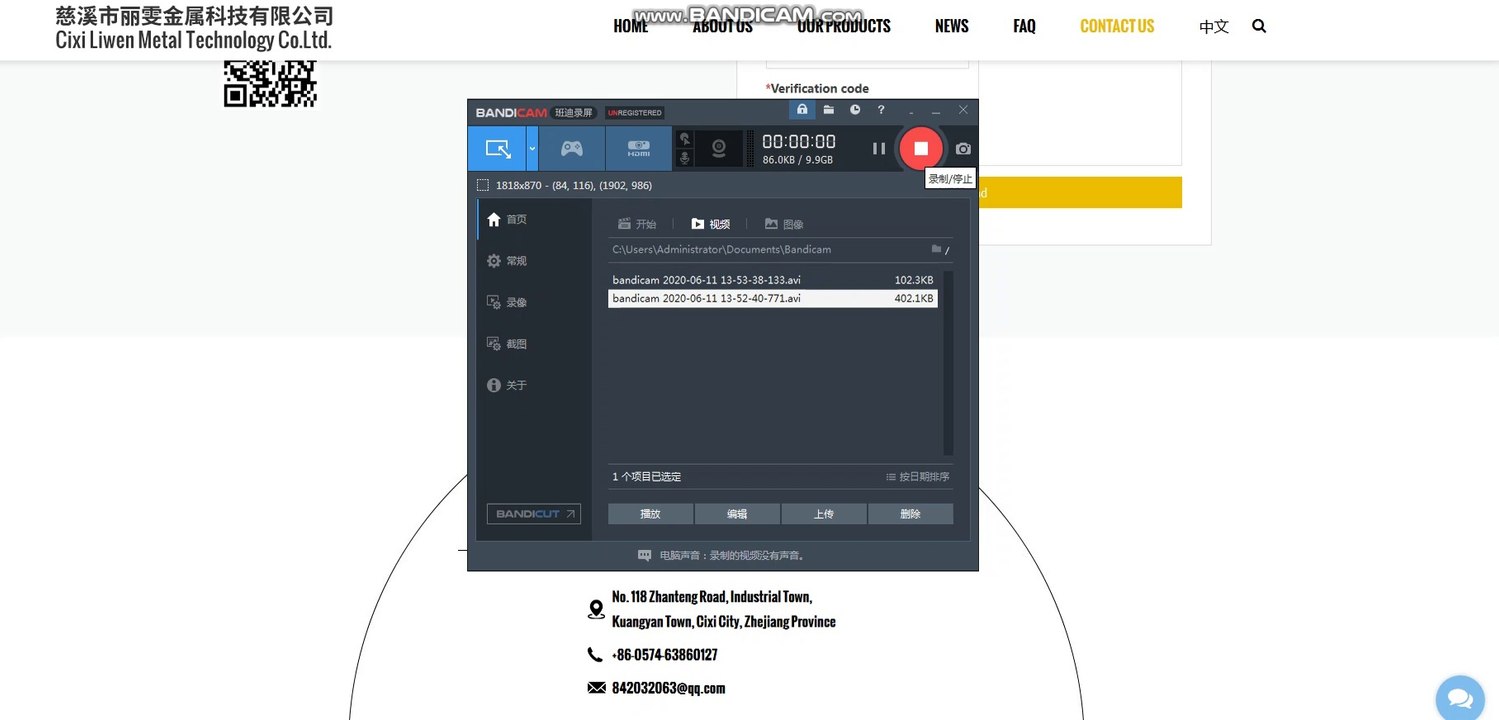Screen dimensions: 1499x720
Task: Click the QR code image
Action: (x=270, y=83)
